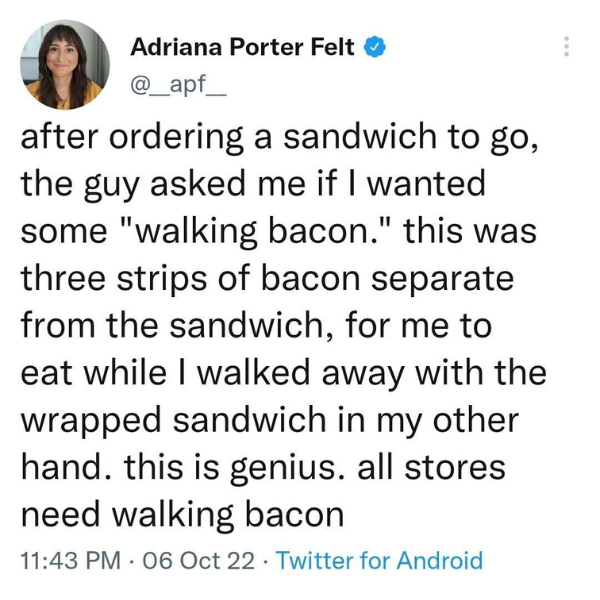The image size is (600, 600).
Task: Click the phrase "wrapped sandwich"
Action: click(x=173, y=421)
